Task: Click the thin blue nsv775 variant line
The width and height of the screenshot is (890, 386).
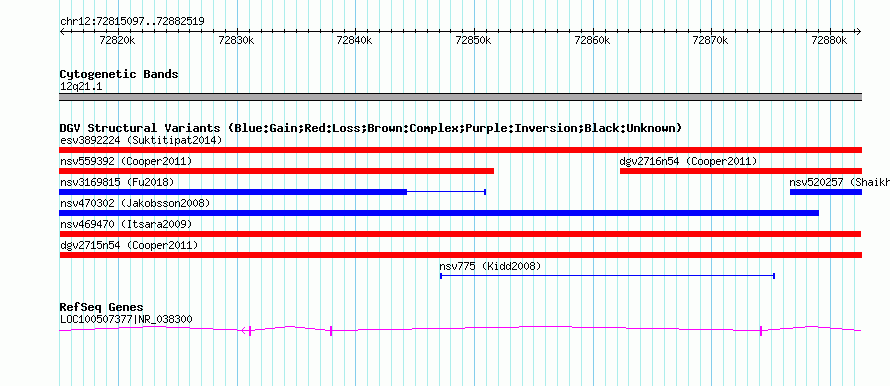Action: pyautogui.click(x=607, y=276)
